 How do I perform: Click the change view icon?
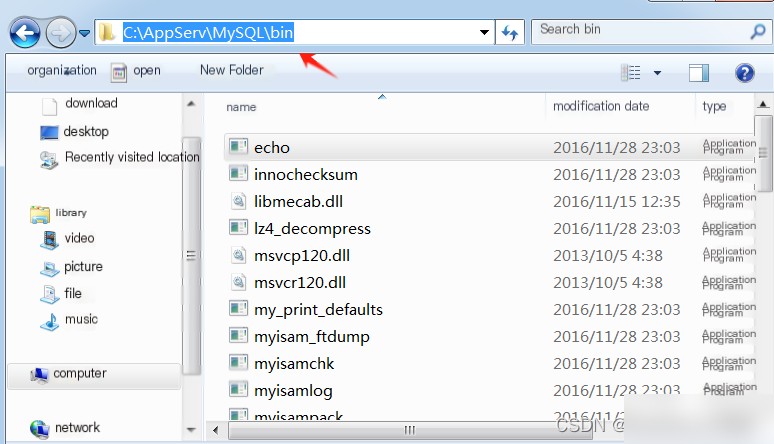(631, 73)
